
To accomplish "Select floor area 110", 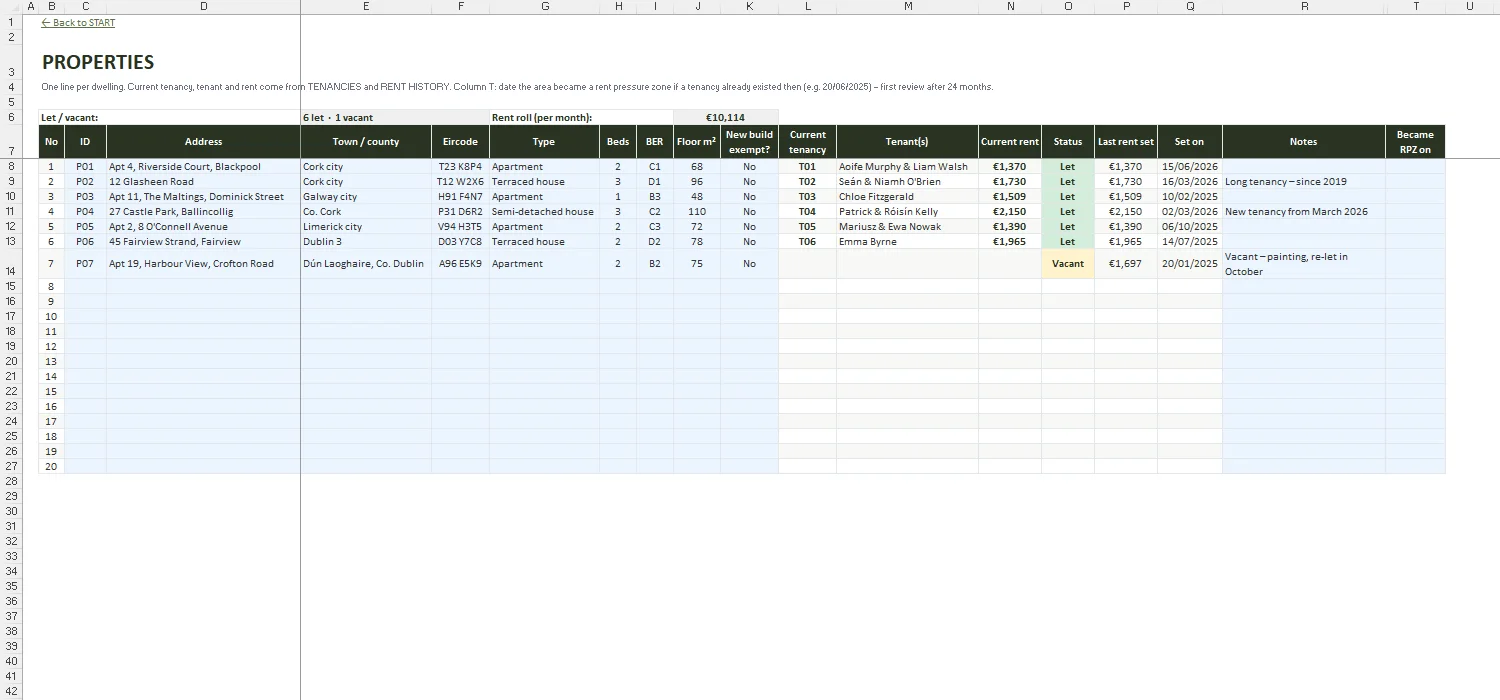I will [x=697, y=212].
